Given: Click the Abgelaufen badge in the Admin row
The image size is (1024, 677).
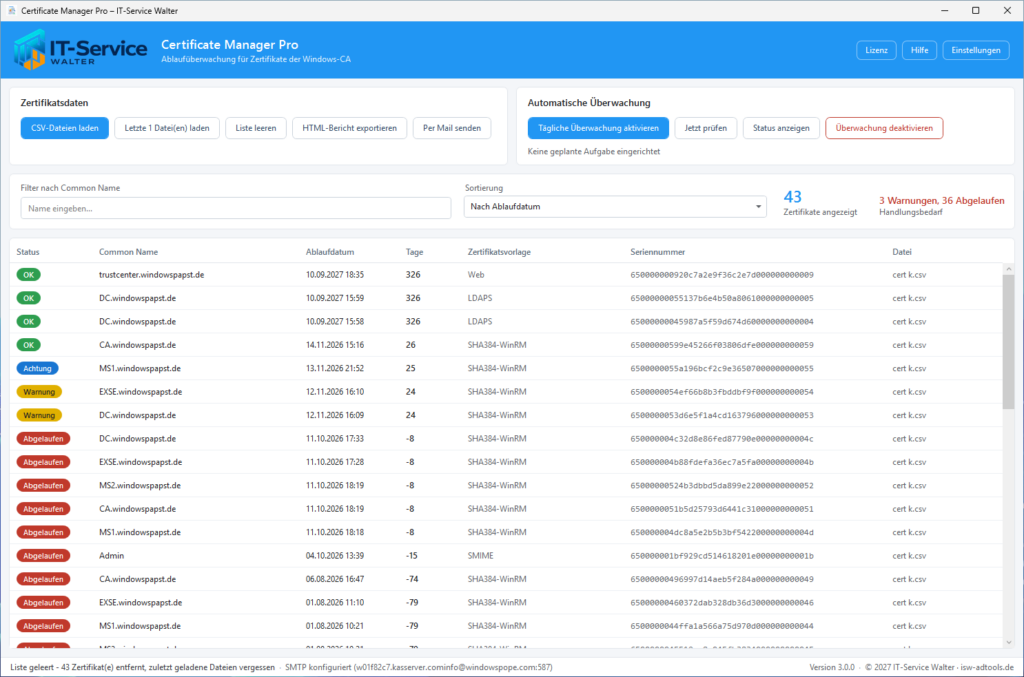Looking at the screenshot, I should pyautogui.click(x=43, y=556).
